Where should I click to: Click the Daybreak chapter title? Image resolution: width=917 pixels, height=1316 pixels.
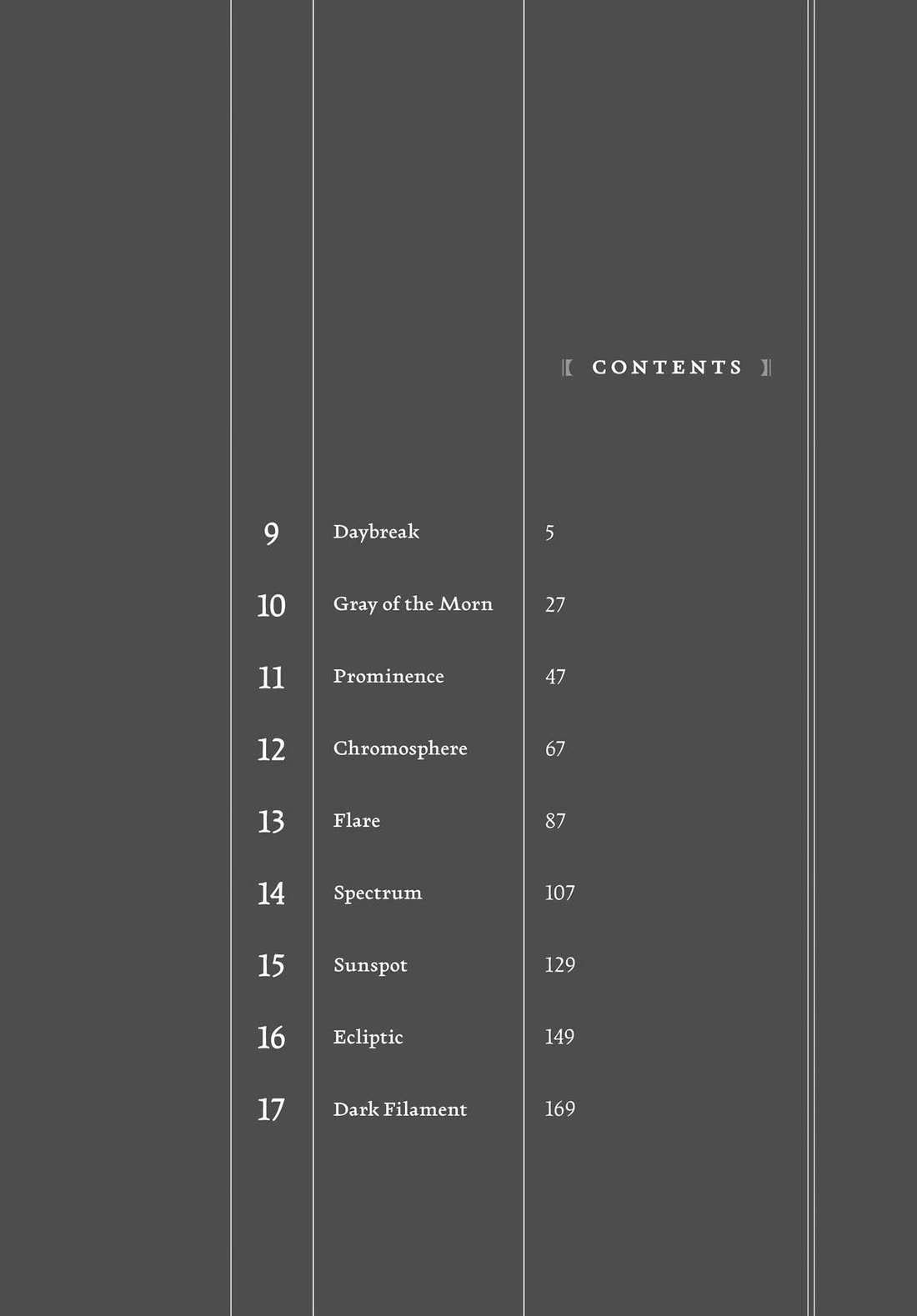[376, 532]
